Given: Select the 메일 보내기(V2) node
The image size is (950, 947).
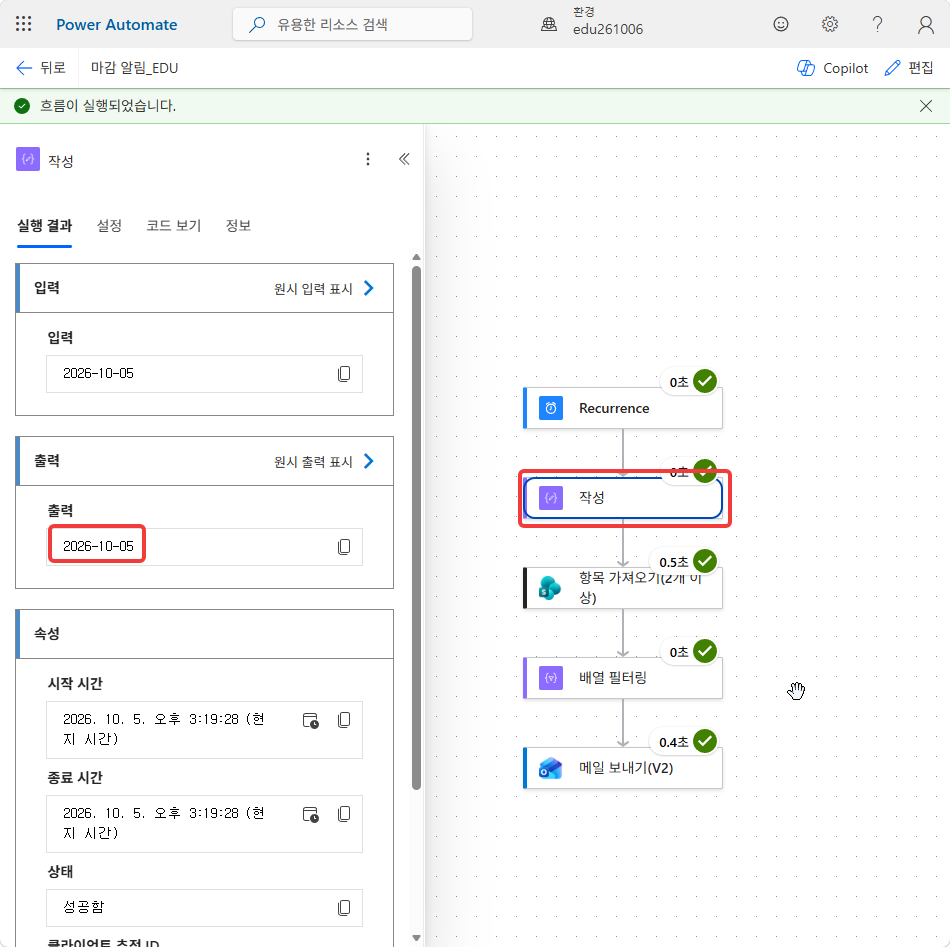Looking at the screenshot, I should [x=623, y=768].
